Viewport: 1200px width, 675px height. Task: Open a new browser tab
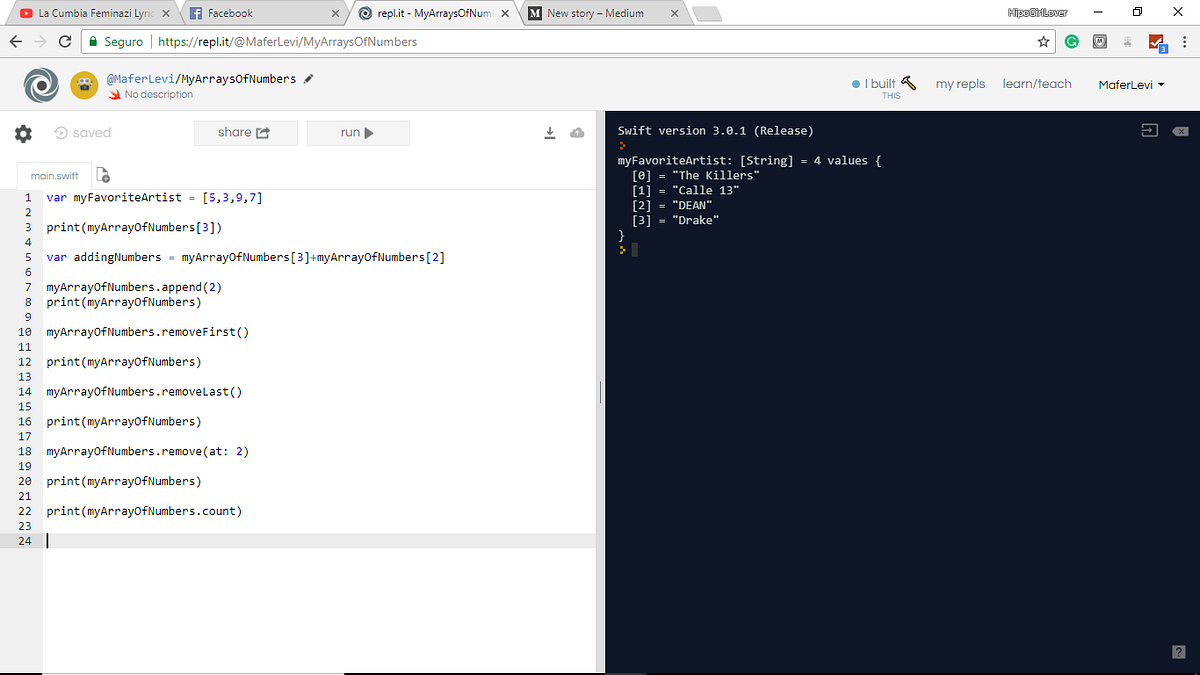[x=707, y=14]
